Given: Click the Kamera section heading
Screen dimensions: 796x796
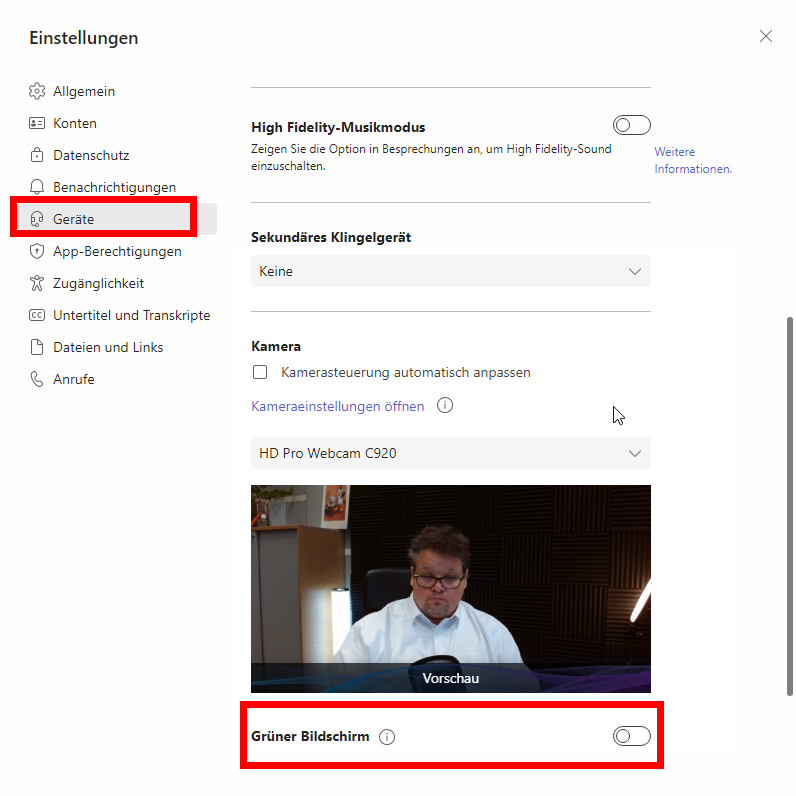Looking at the screenshot, I should point(276,346).
